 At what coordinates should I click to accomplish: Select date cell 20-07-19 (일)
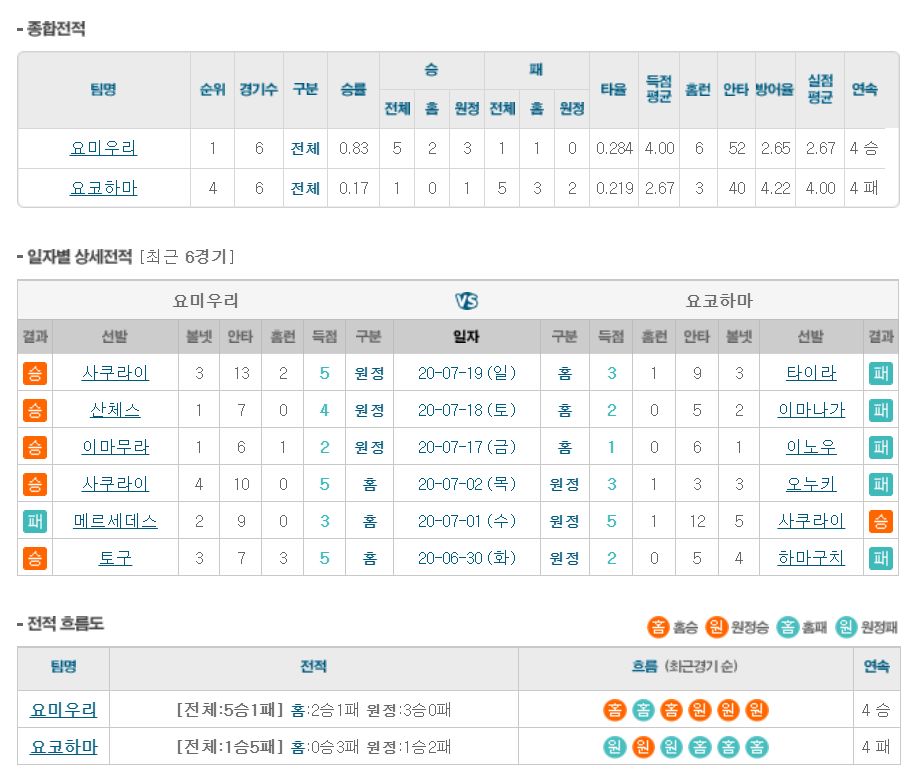click(466, 373)
